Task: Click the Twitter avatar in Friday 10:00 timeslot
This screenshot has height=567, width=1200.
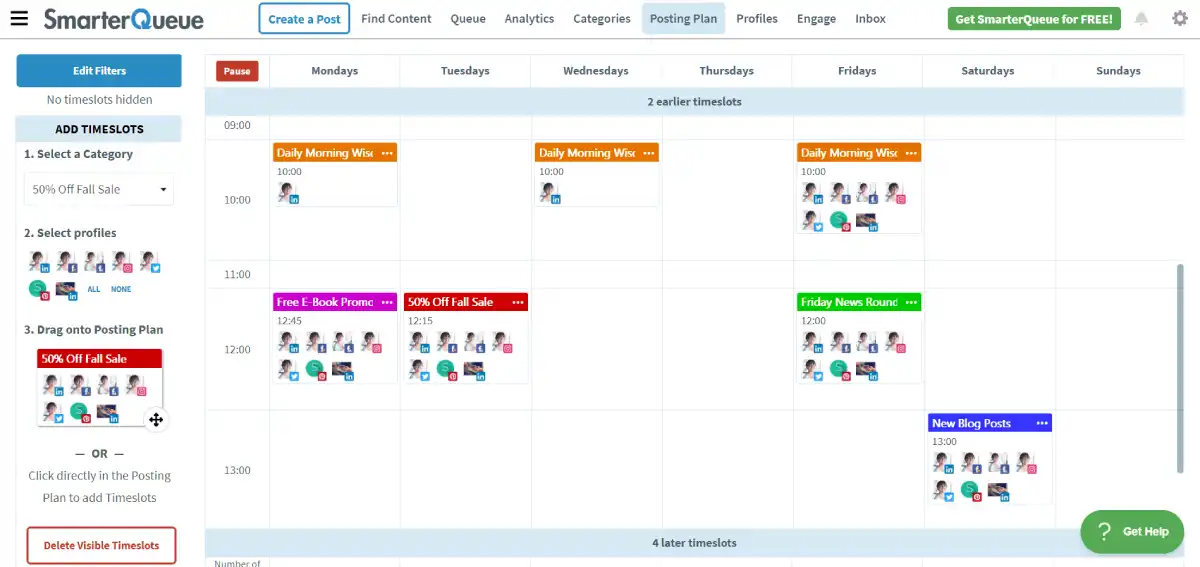Action: 811,220
